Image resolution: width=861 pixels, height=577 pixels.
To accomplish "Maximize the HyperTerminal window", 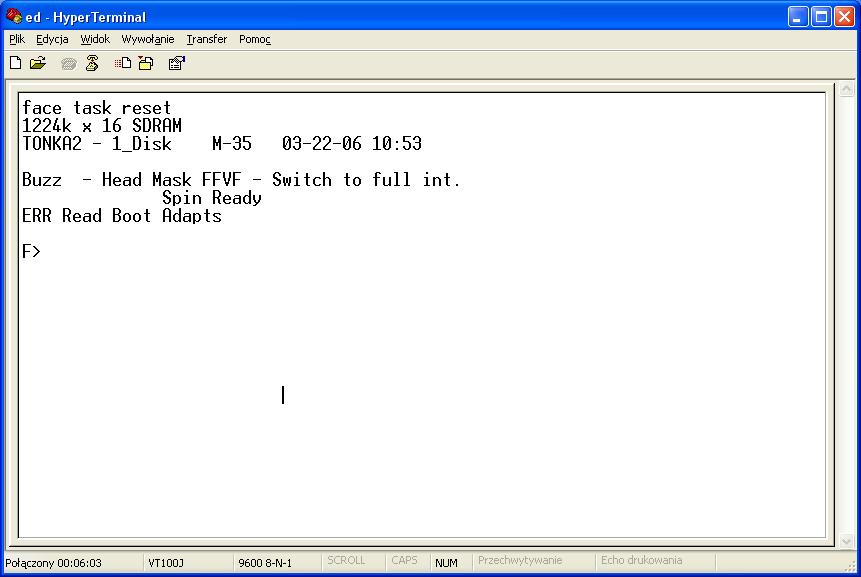I will pos(821,17).
